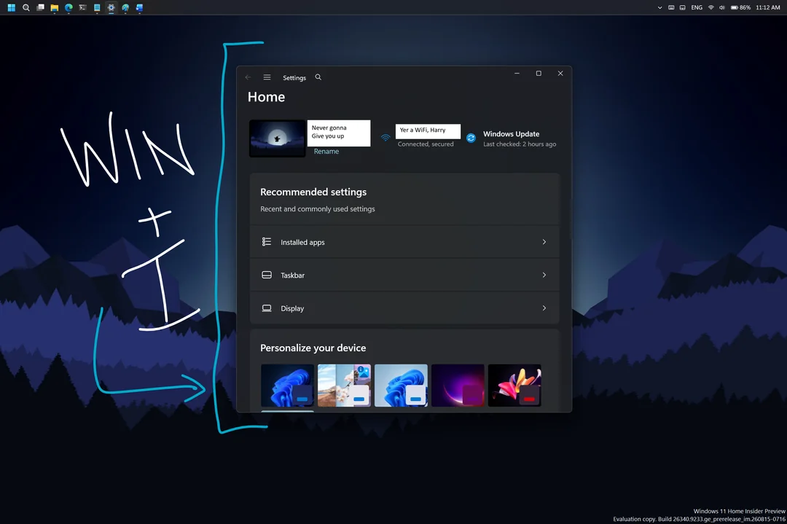Select the colorful flower red theme
The width and height of the screenshot is (787, 524).
(x=514, y=385)
